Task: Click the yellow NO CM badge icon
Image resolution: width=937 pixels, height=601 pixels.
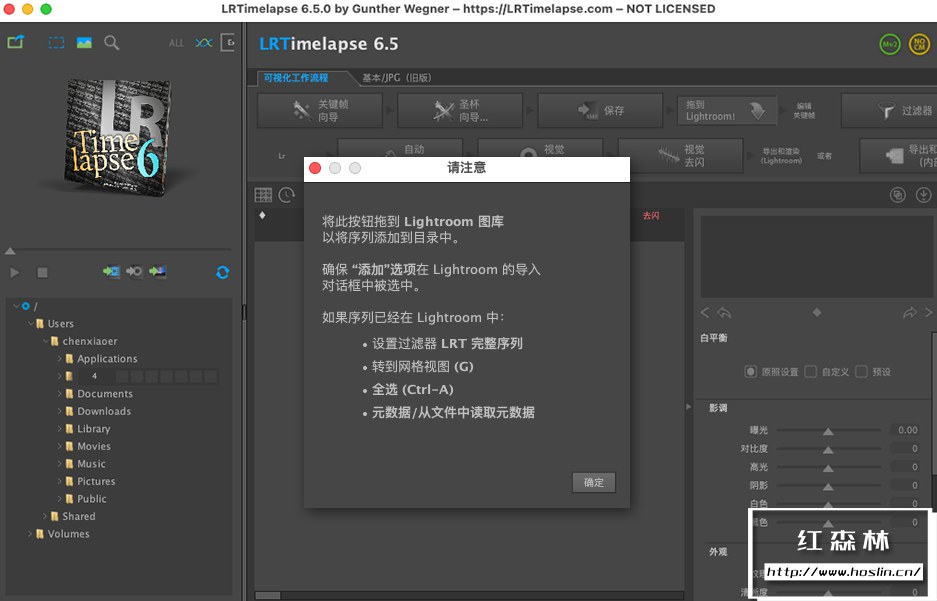Action: coord(920,44)
